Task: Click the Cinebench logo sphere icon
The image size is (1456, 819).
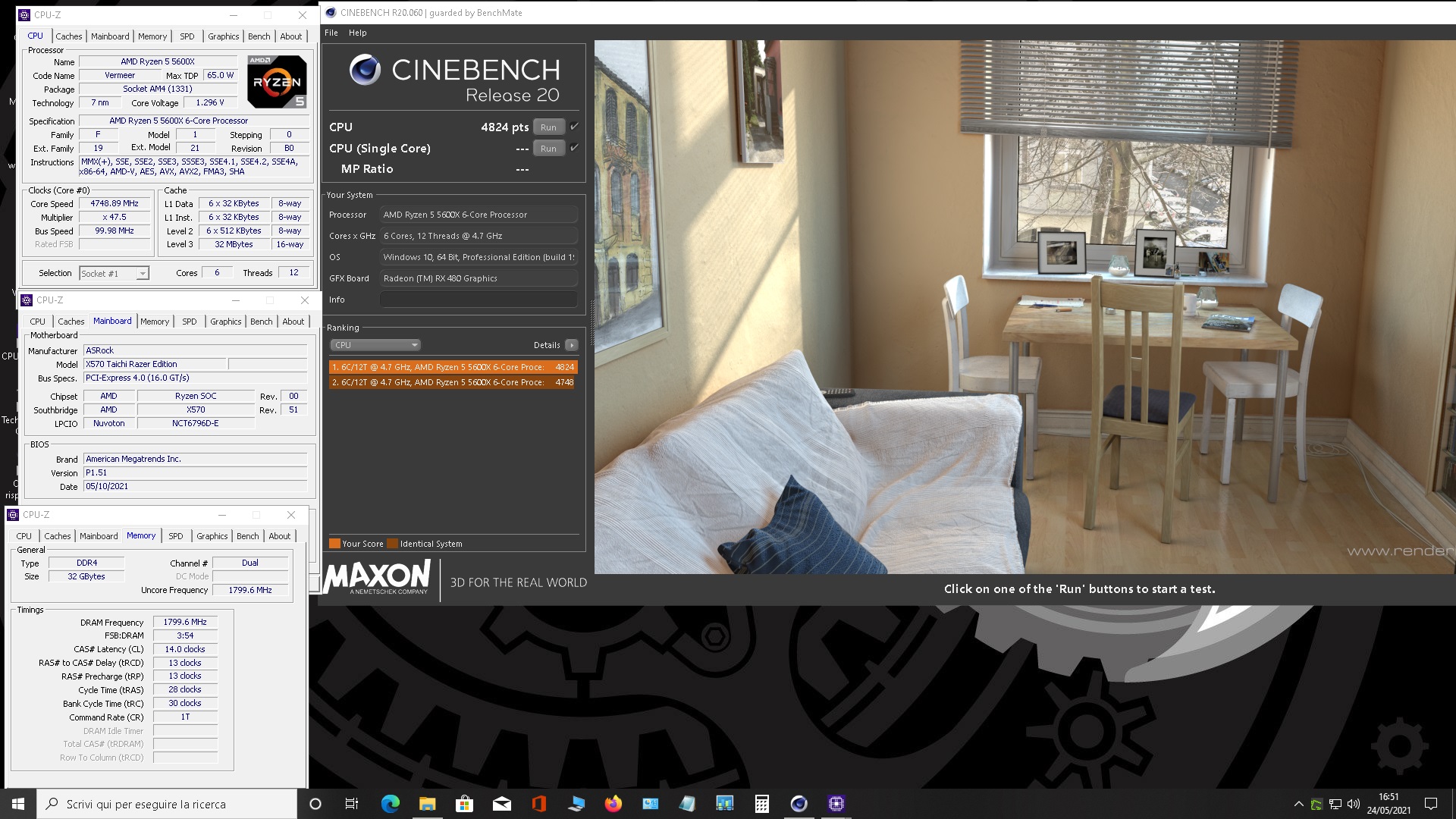Action: 365,70
